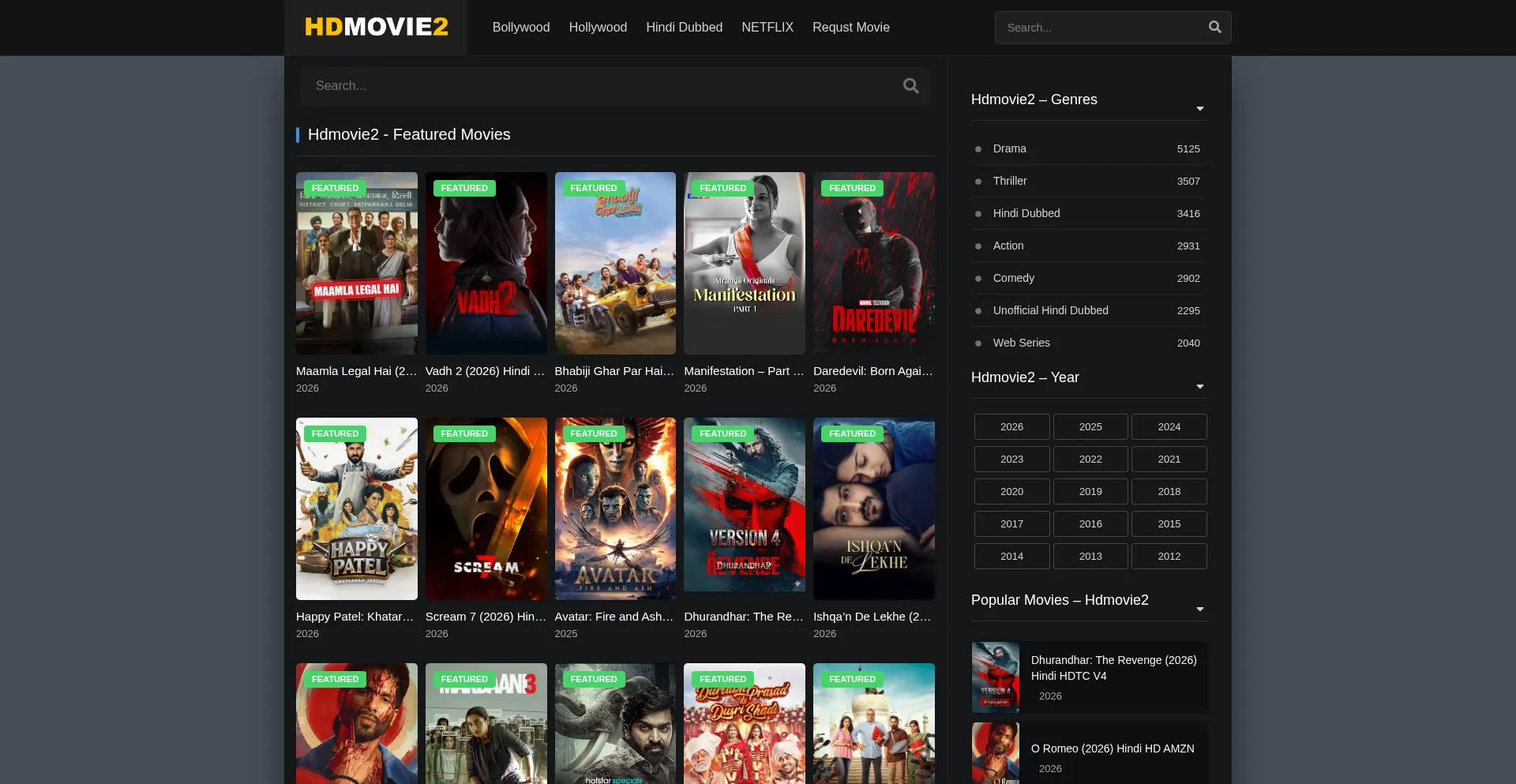1516x784 pixels.
Task: Select the Web Series genre
Action: pos(1022,343)
